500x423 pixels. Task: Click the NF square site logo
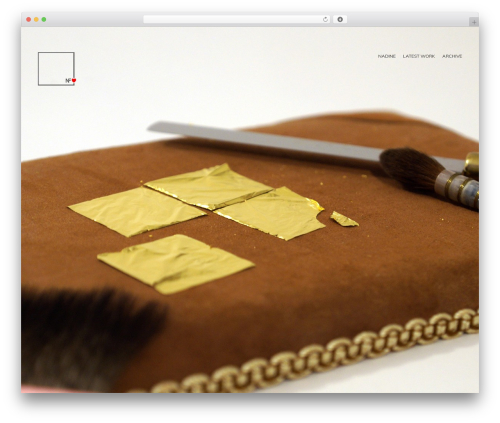tap(56, 69)
